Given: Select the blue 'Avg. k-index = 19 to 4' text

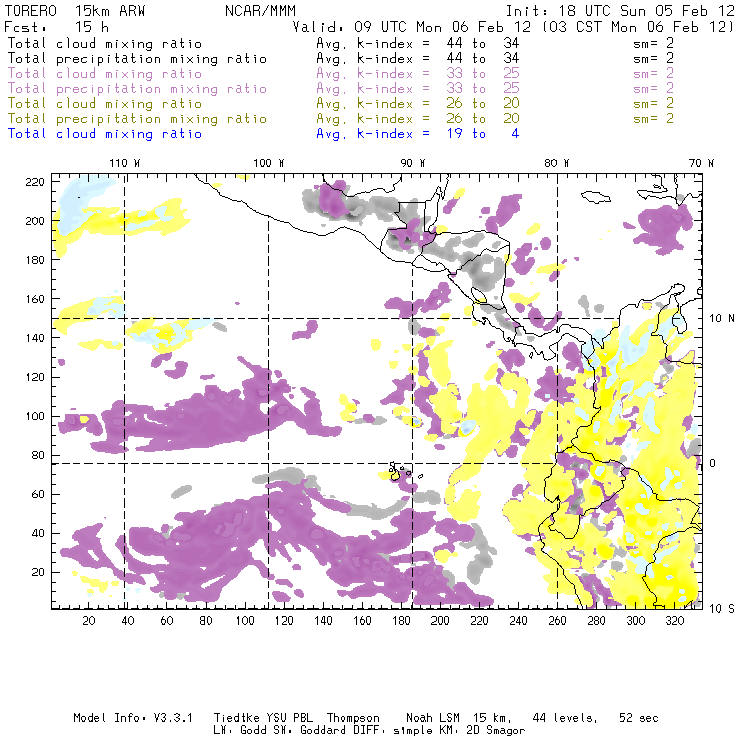Looking at the screenshot, I should point(418,134).
